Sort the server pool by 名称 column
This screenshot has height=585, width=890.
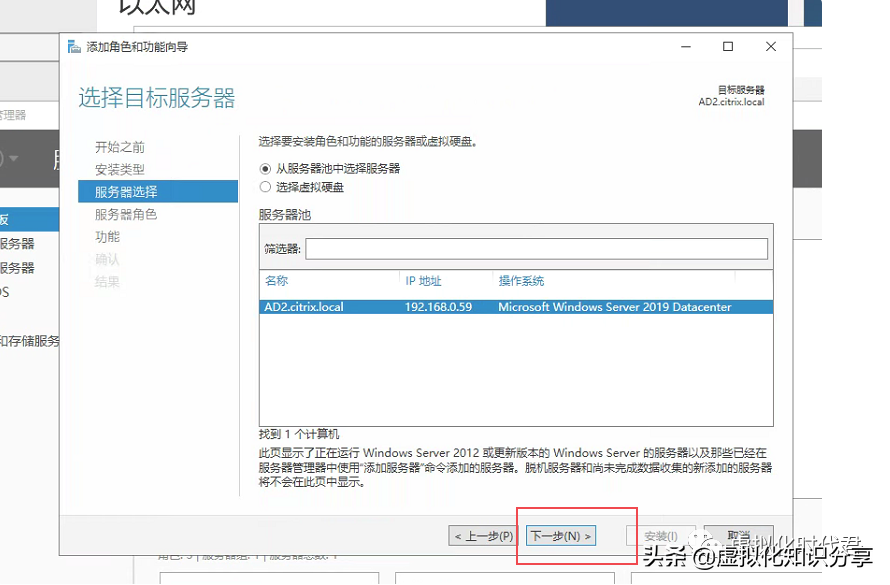click(276, 280)
